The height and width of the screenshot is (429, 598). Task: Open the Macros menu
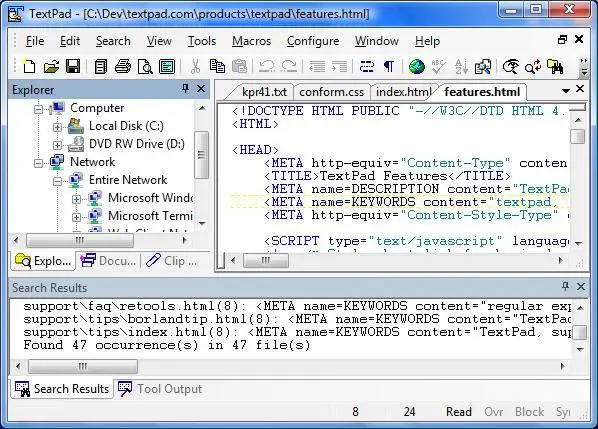coord(251,41)
